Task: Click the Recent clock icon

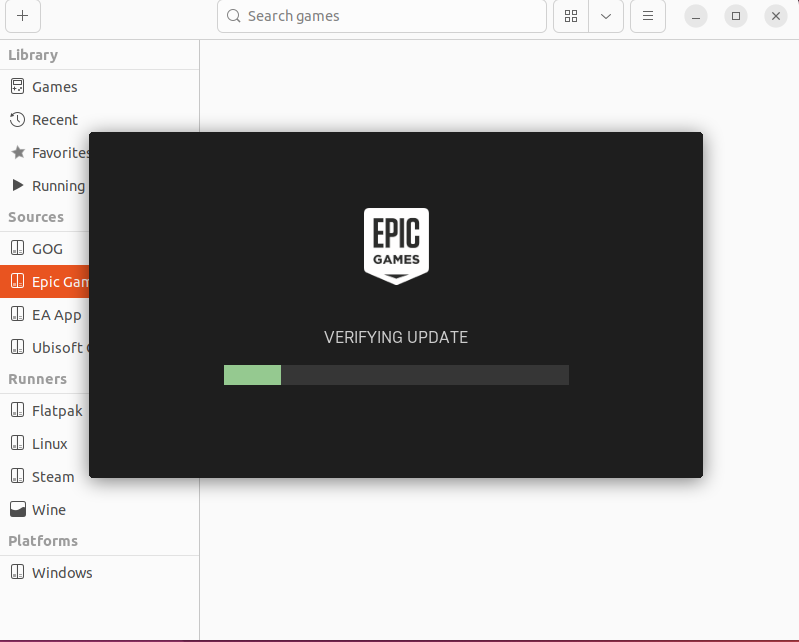Action: (17, 120)
